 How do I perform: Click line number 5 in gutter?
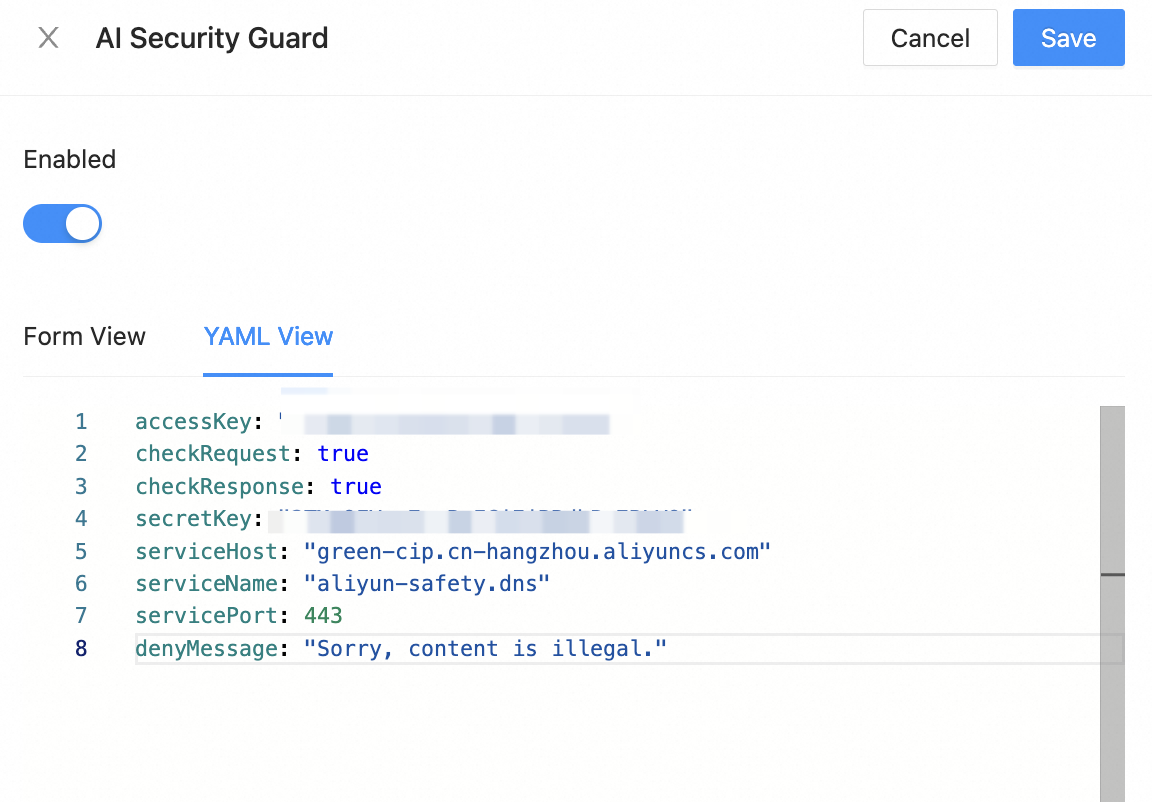click(81, 552)
